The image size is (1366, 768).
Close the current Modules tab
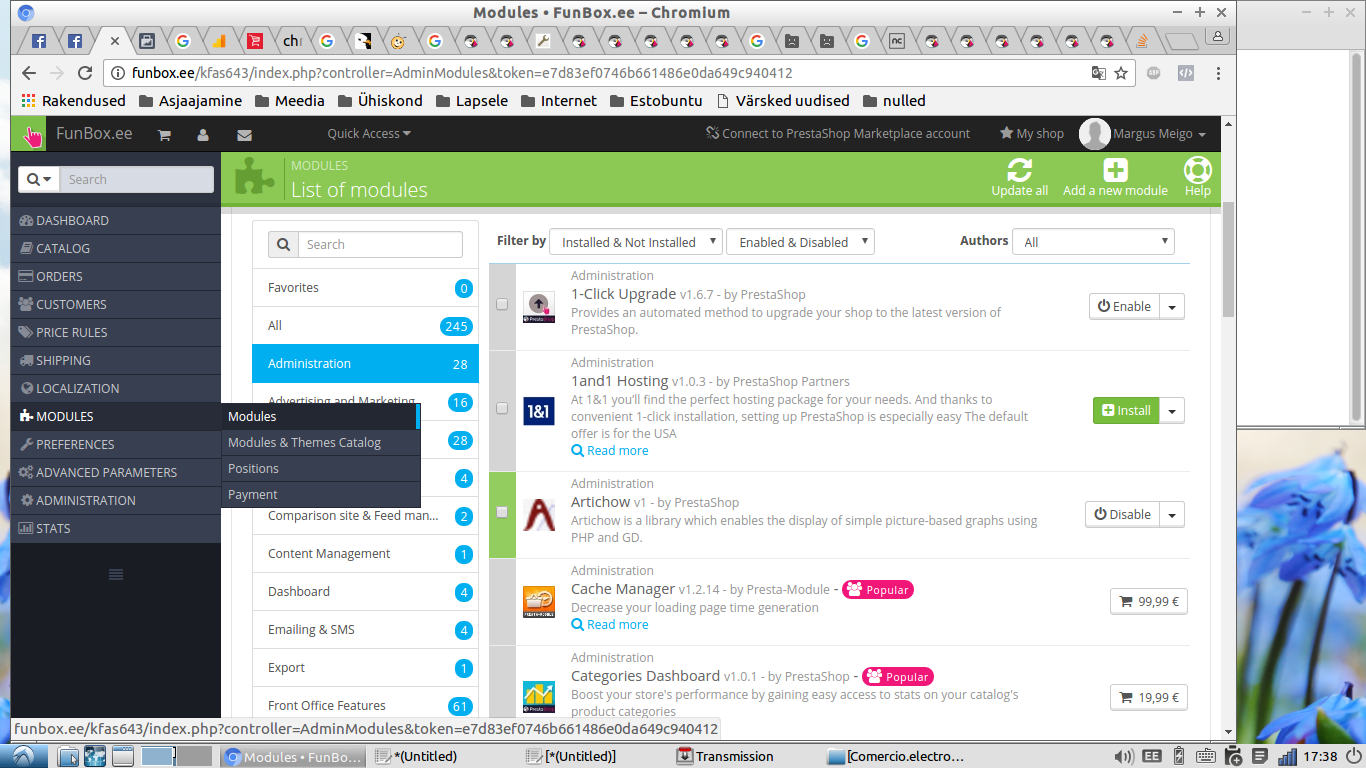115,41
